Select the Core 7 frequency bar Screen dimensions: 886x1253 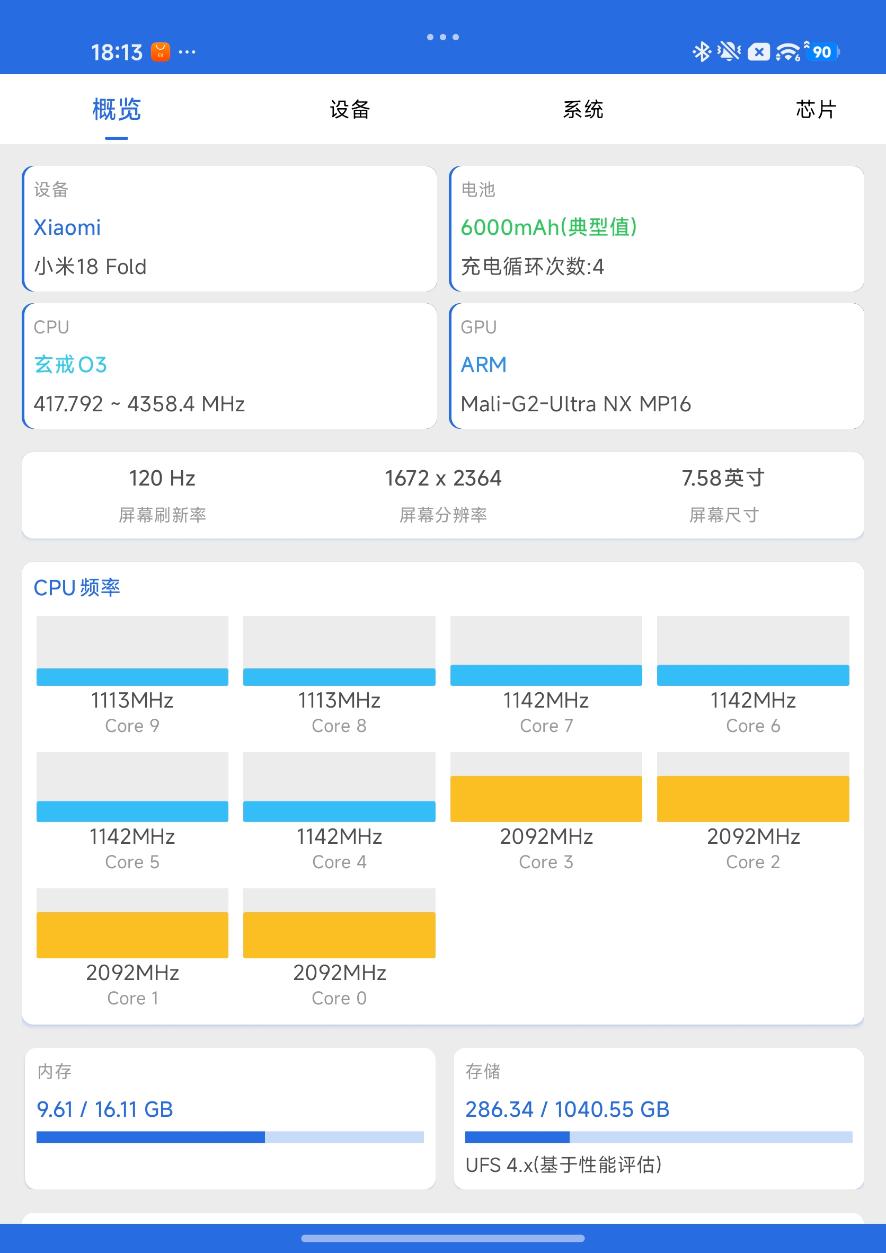click(x=546, y=651)
